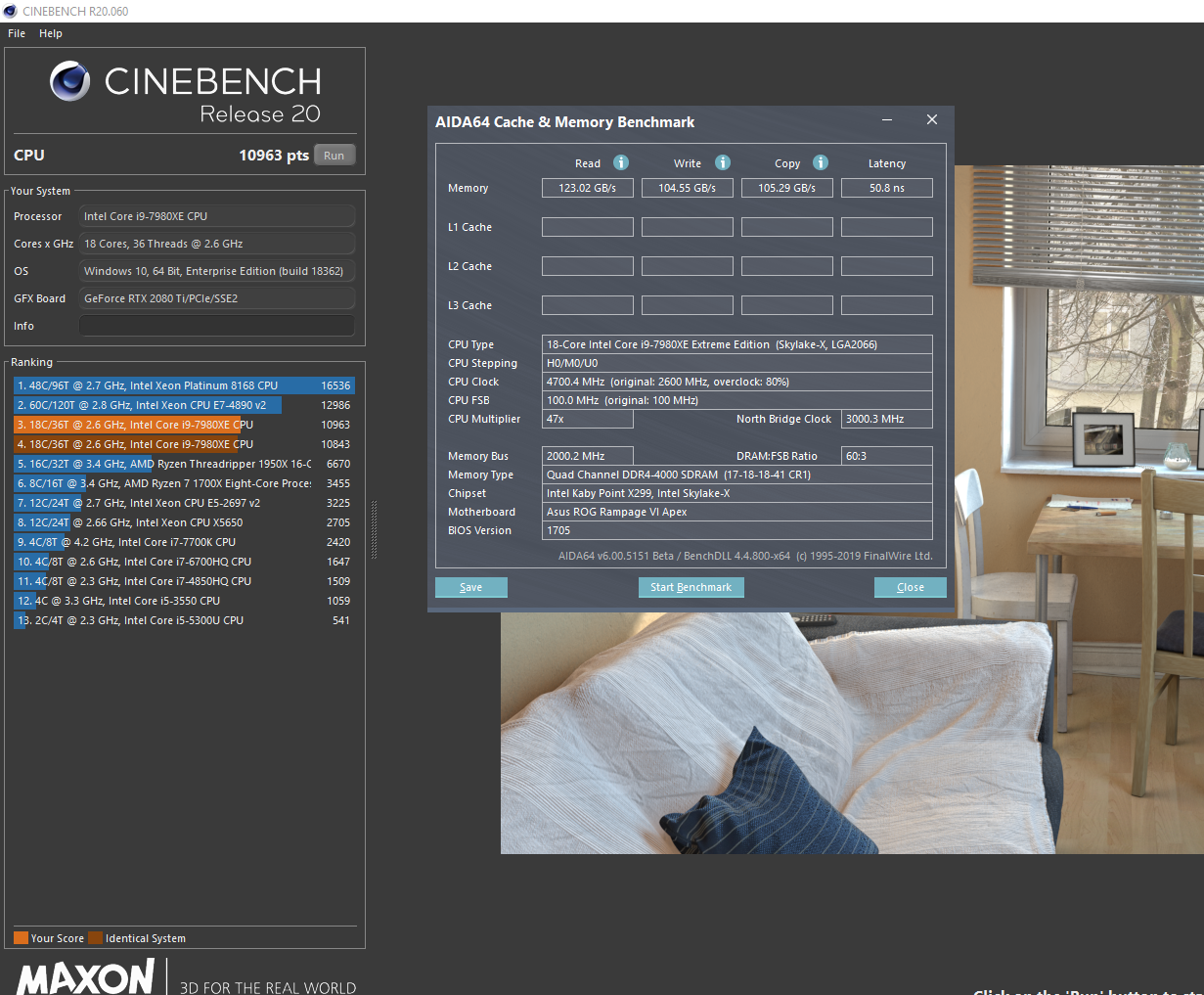
Task: Minimize the AIDA64 benchmark dialog
Action: pos(887,119)
